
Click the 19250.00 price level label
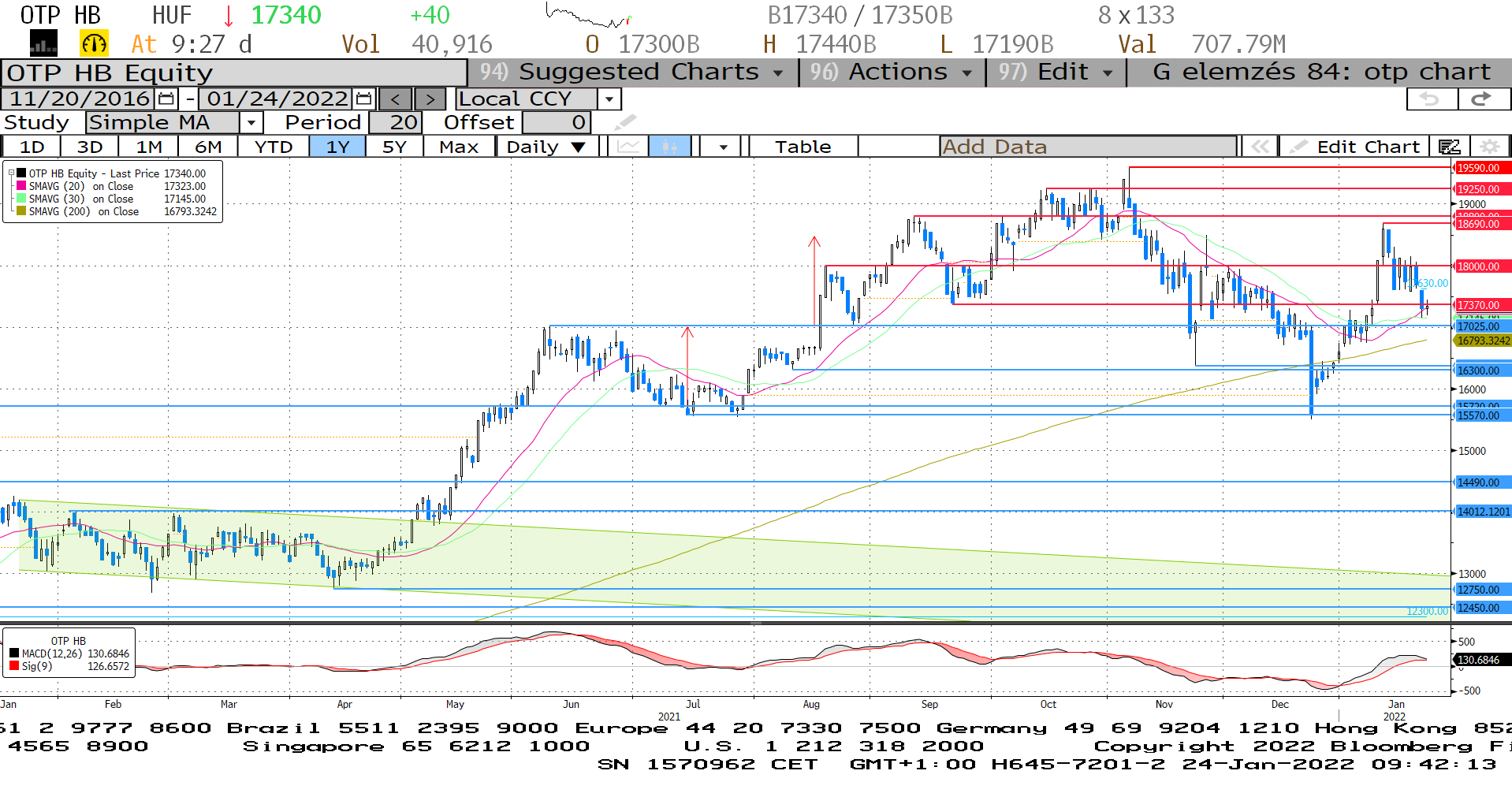point(1481,189)
